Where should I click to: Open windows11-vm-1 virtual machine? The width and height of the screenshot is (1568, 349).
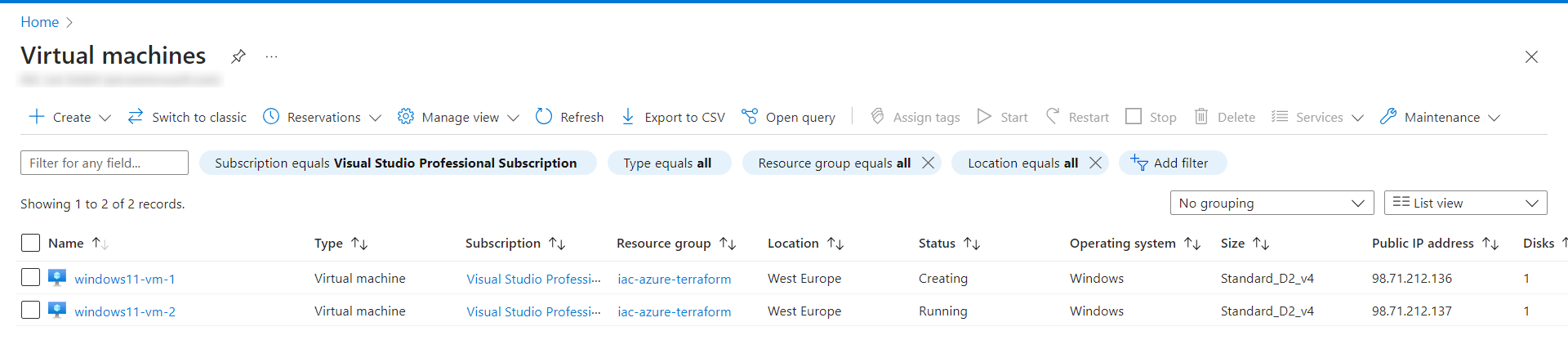pos(125,279)
